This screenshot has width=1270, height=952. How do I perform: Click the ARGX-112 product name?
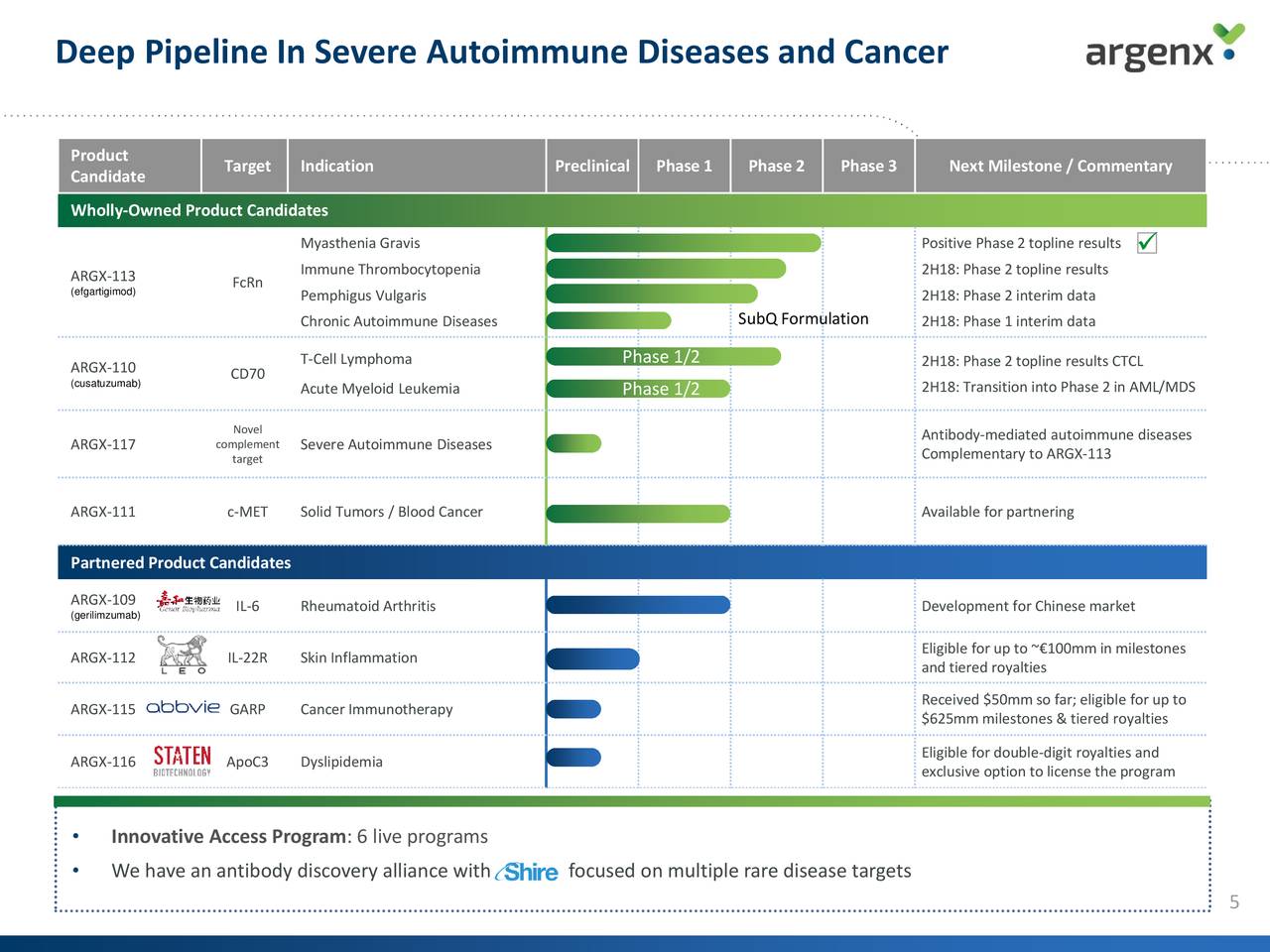[x=103, y=657]
